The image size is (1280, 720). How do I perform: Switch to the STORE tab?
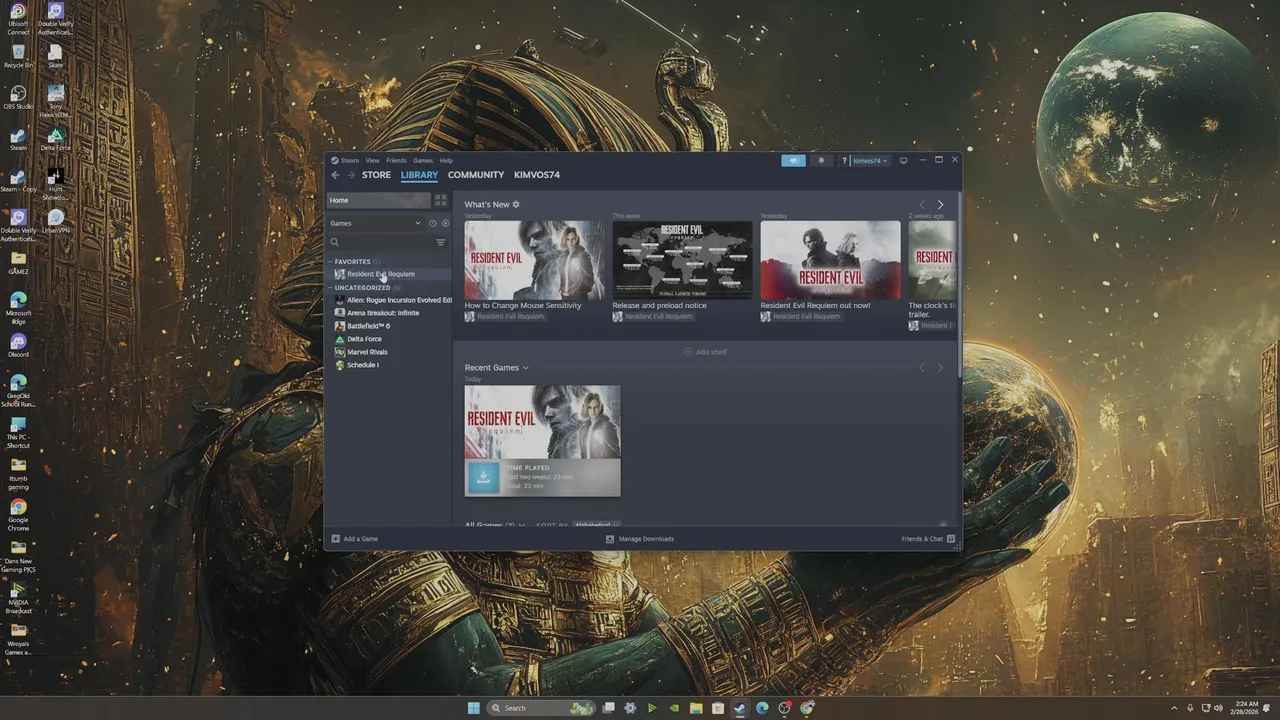click(376, 175)
